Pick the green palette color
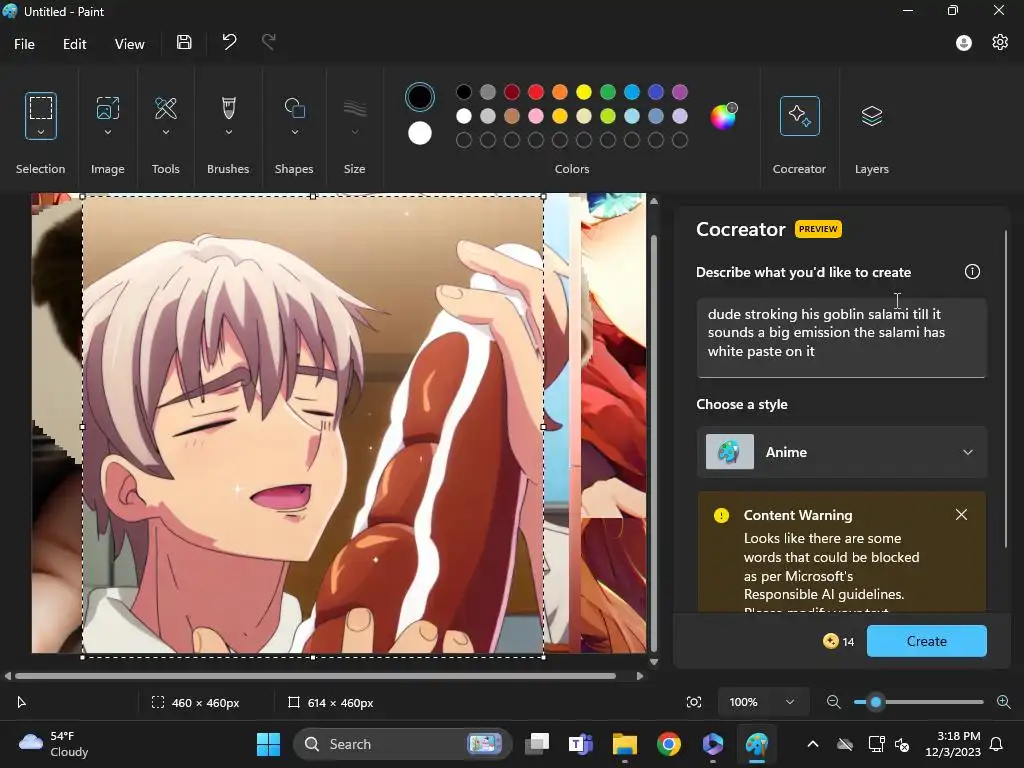The height and width of the screenshot is (768, 1024). 608,92
